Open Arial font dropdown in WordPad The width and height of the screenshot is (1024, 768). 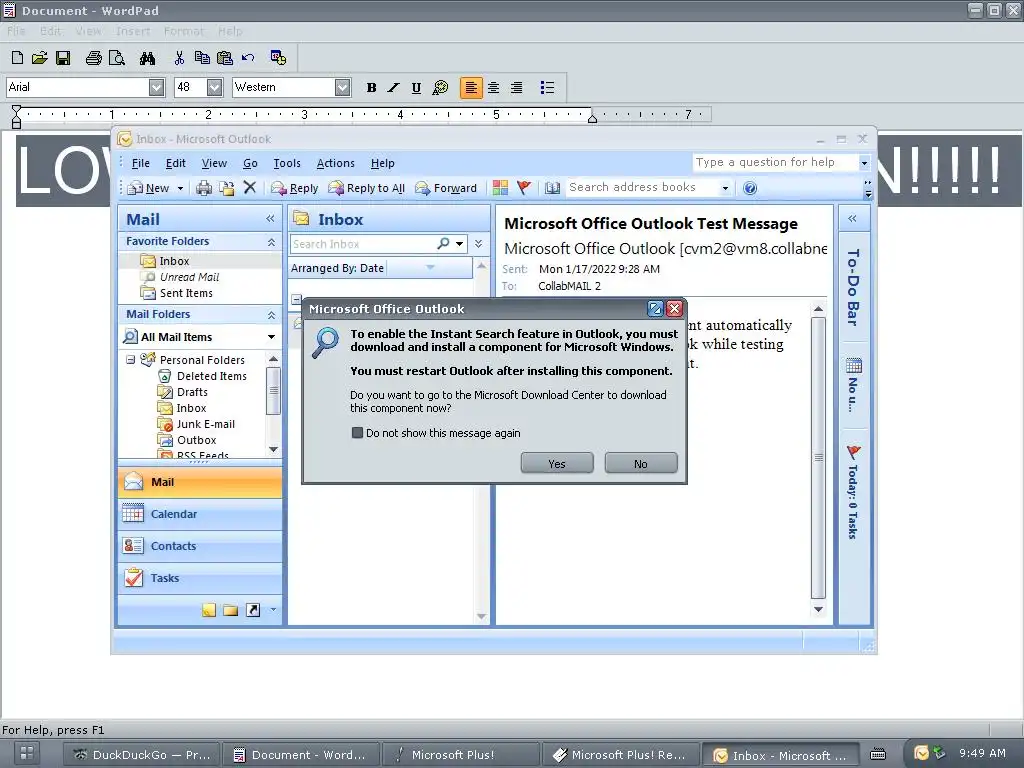[157, 87]
